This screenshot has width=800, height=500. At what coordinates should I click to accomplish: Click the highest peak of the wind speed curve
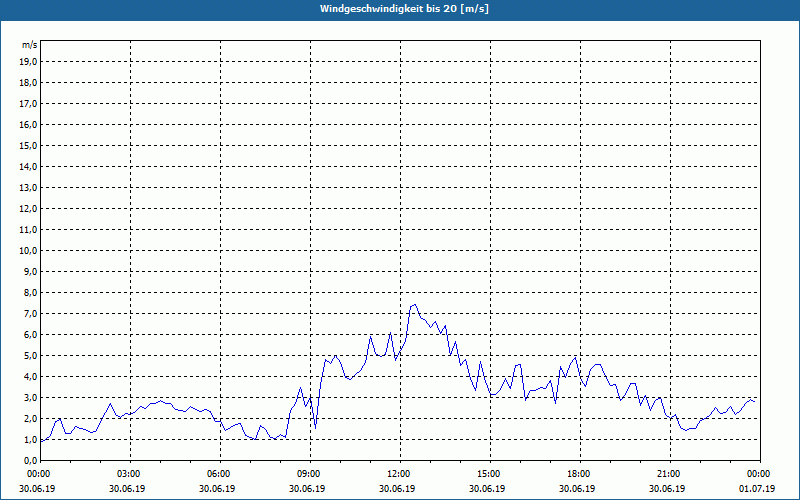[415, 304]
